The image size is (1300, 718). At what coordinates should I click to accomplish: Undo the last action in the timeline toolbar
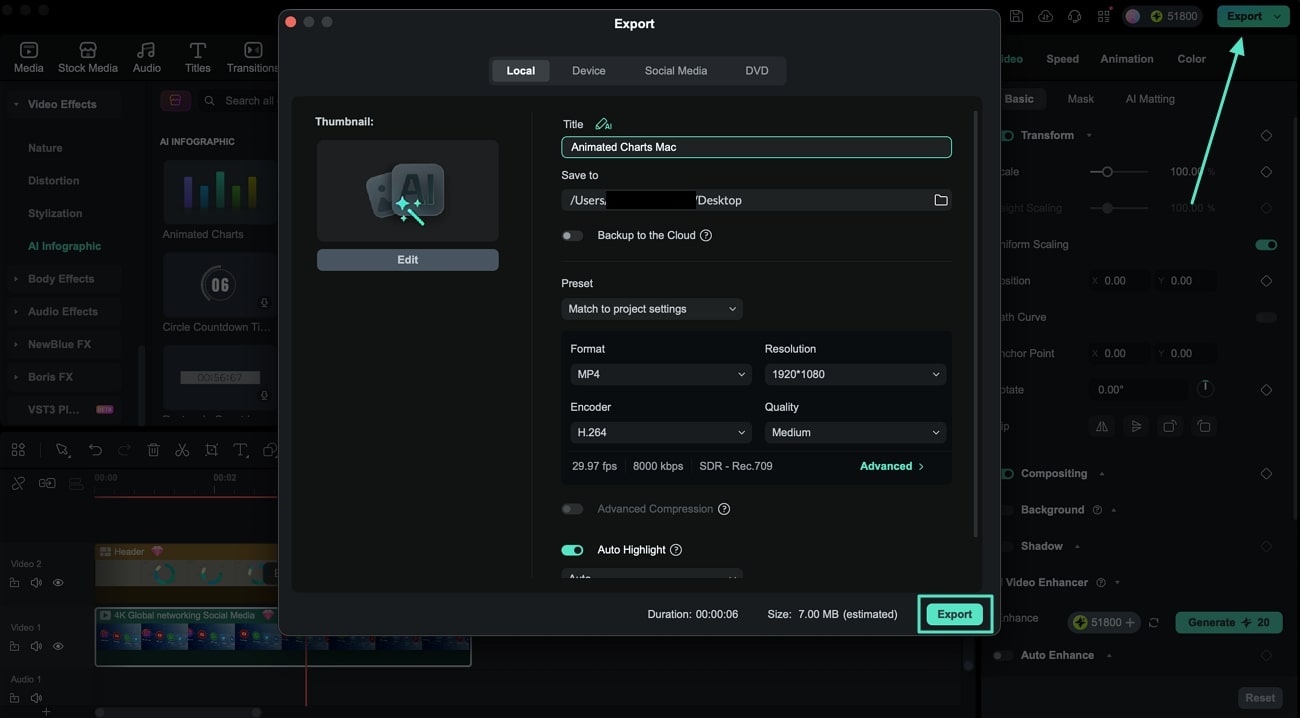pyautogui.click(x=96, y=450)
